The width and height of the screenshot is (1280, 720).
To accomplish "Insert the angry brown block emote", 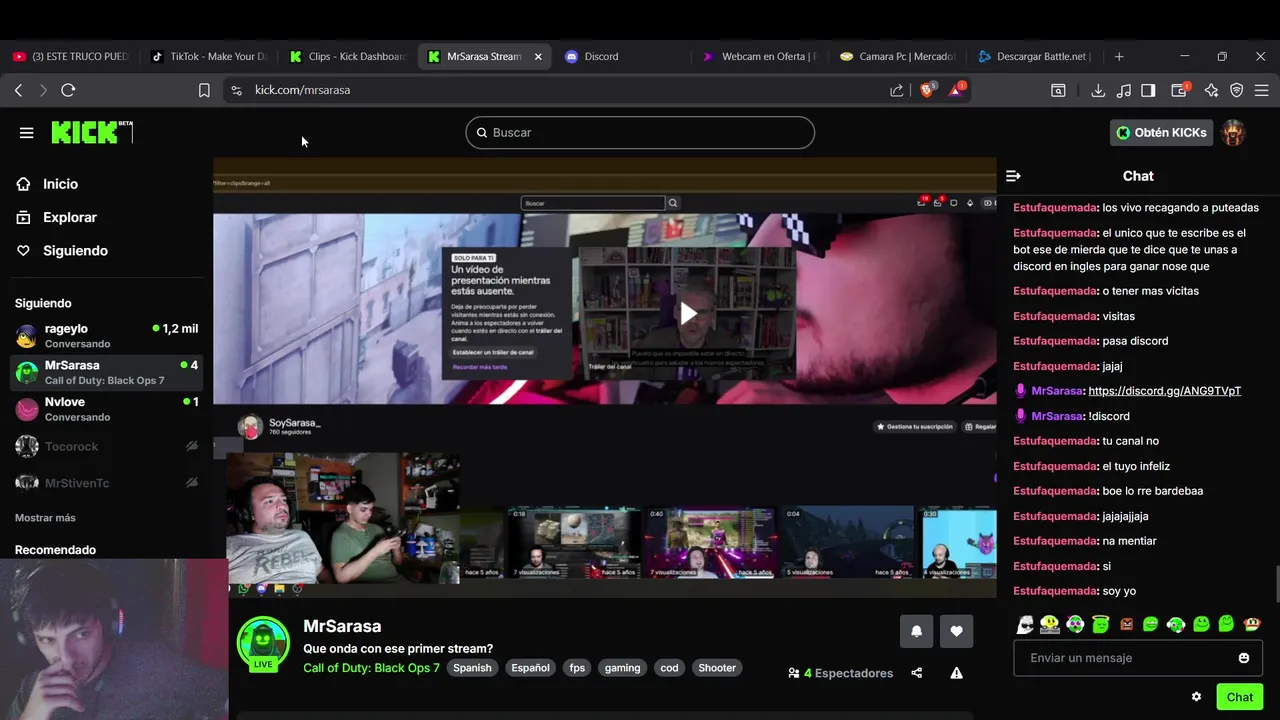I will 1127,625.
